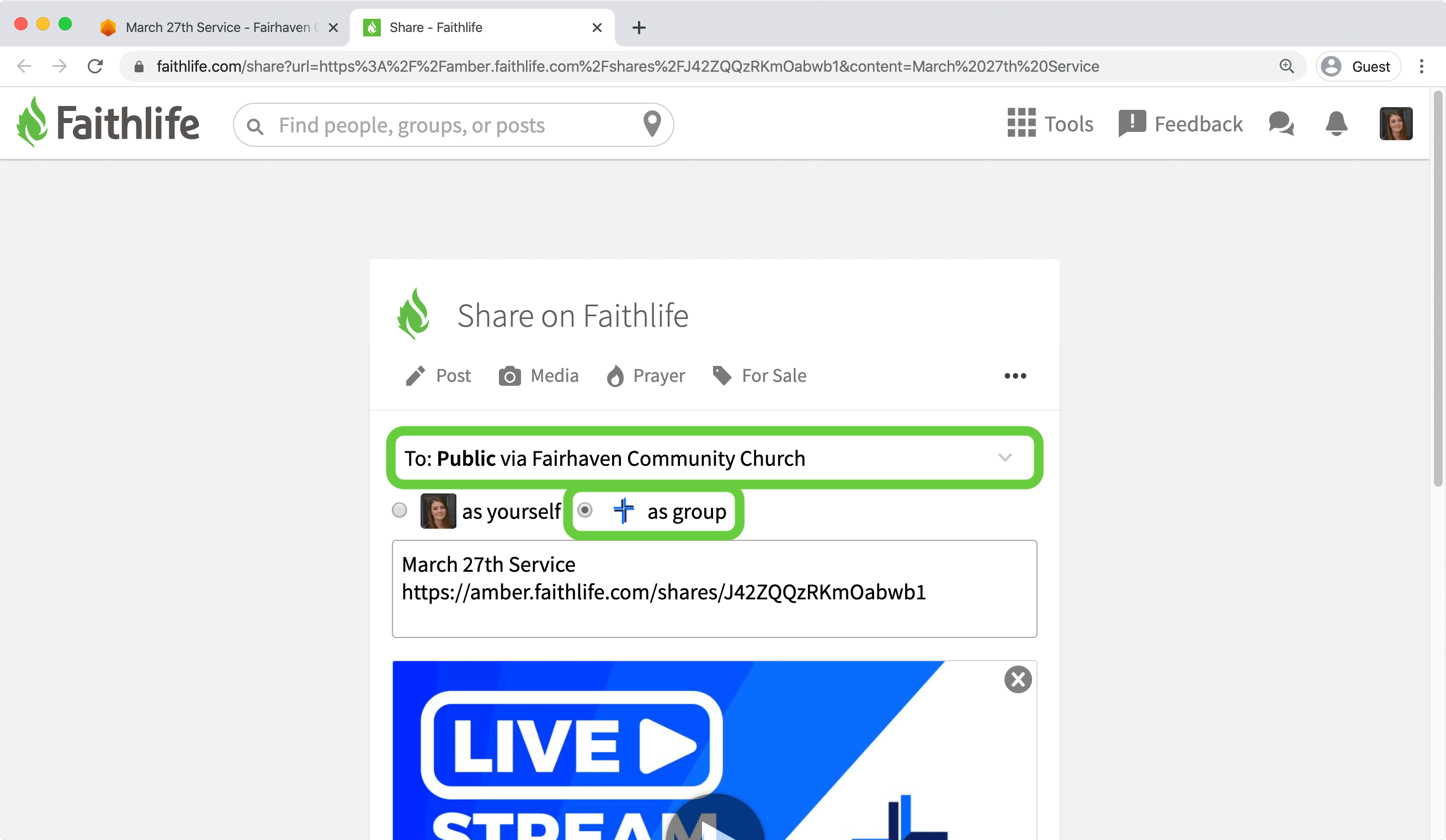Click the lock site info icon

[x=139, y=67]
